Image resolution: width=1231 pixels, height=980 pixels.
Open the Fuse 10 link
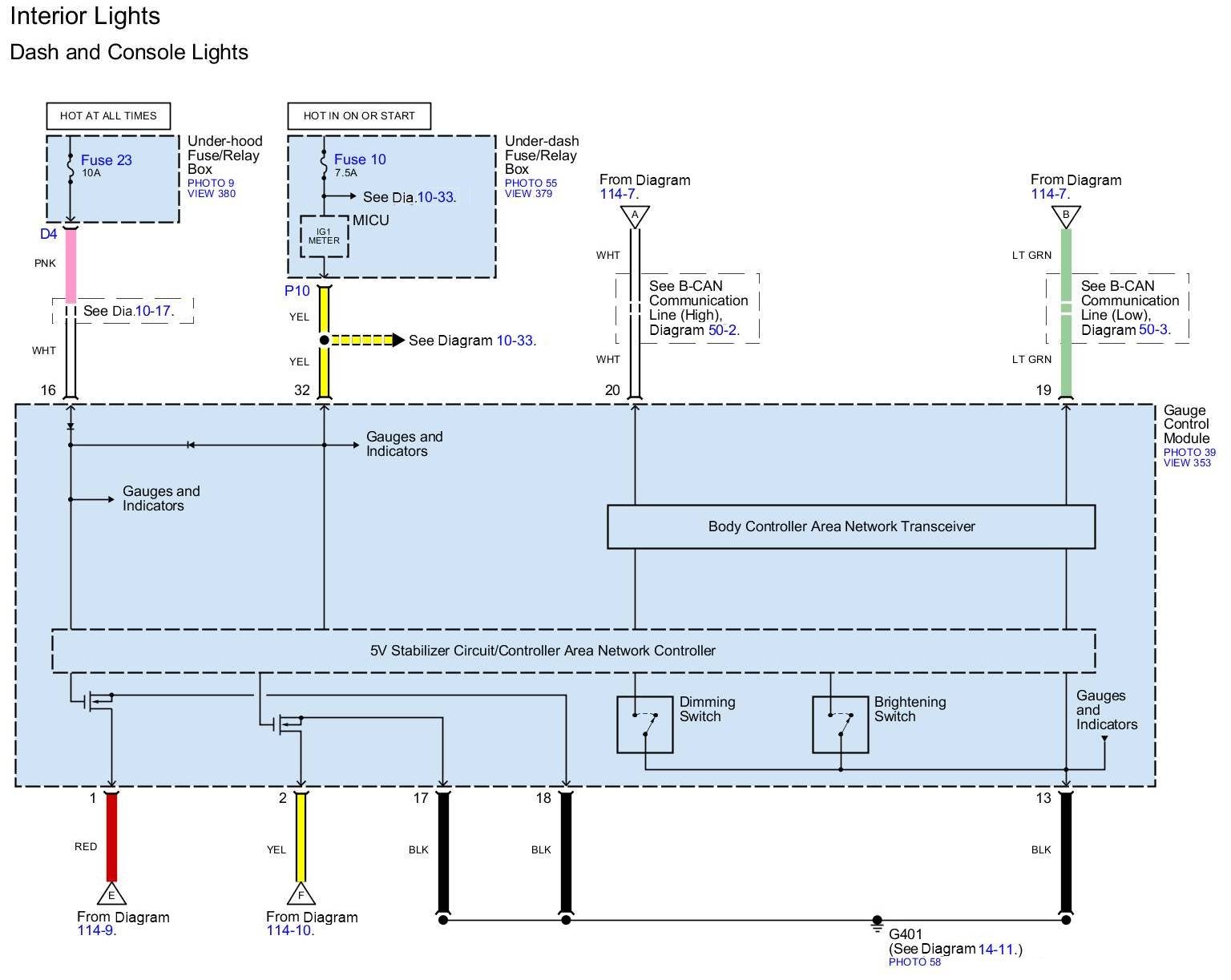pyautogui.click(x=360, y=159)
